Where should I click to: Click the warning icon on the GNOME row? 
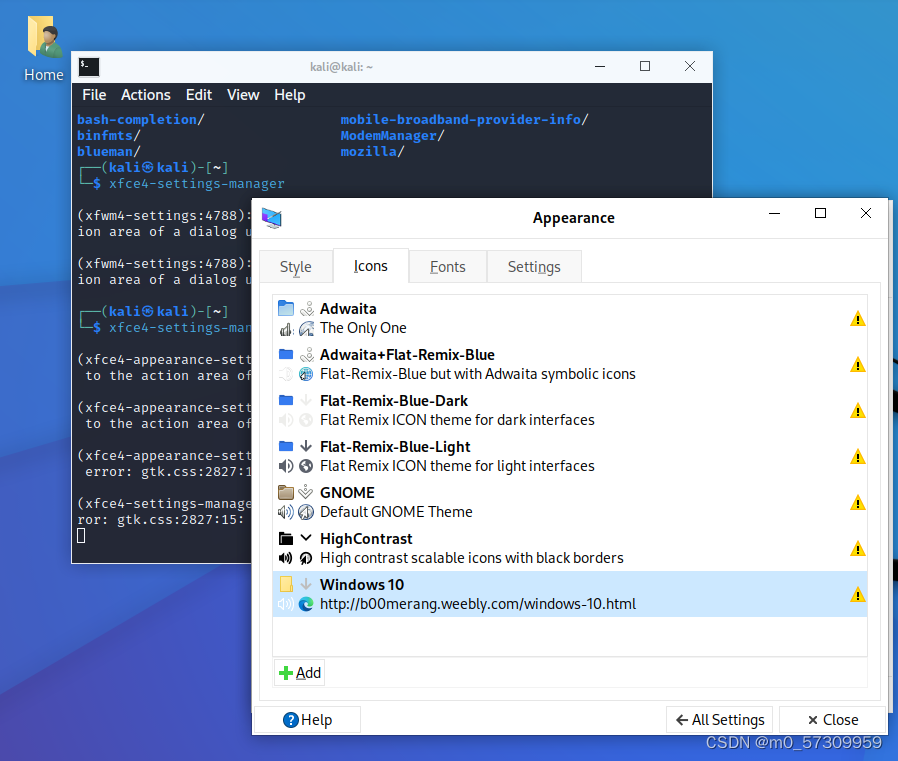(857, 502)
